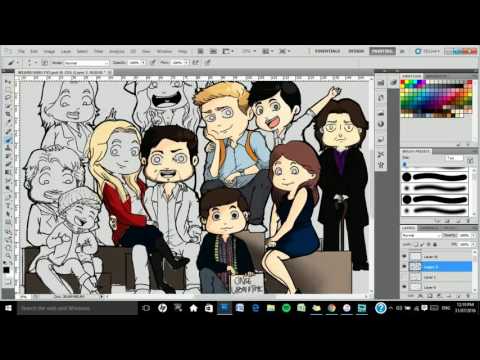The width and height of the screenshot is (480, 360).
Task: Open the layer blend mode Normal dropdown
Action: pos(421,236)
